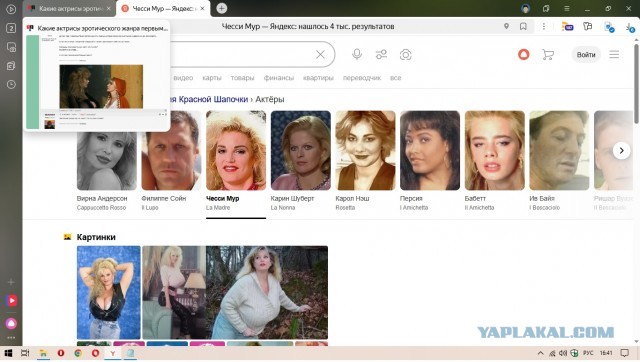
Task: Open the blue background picture result
Action: [x=109, y=292]
